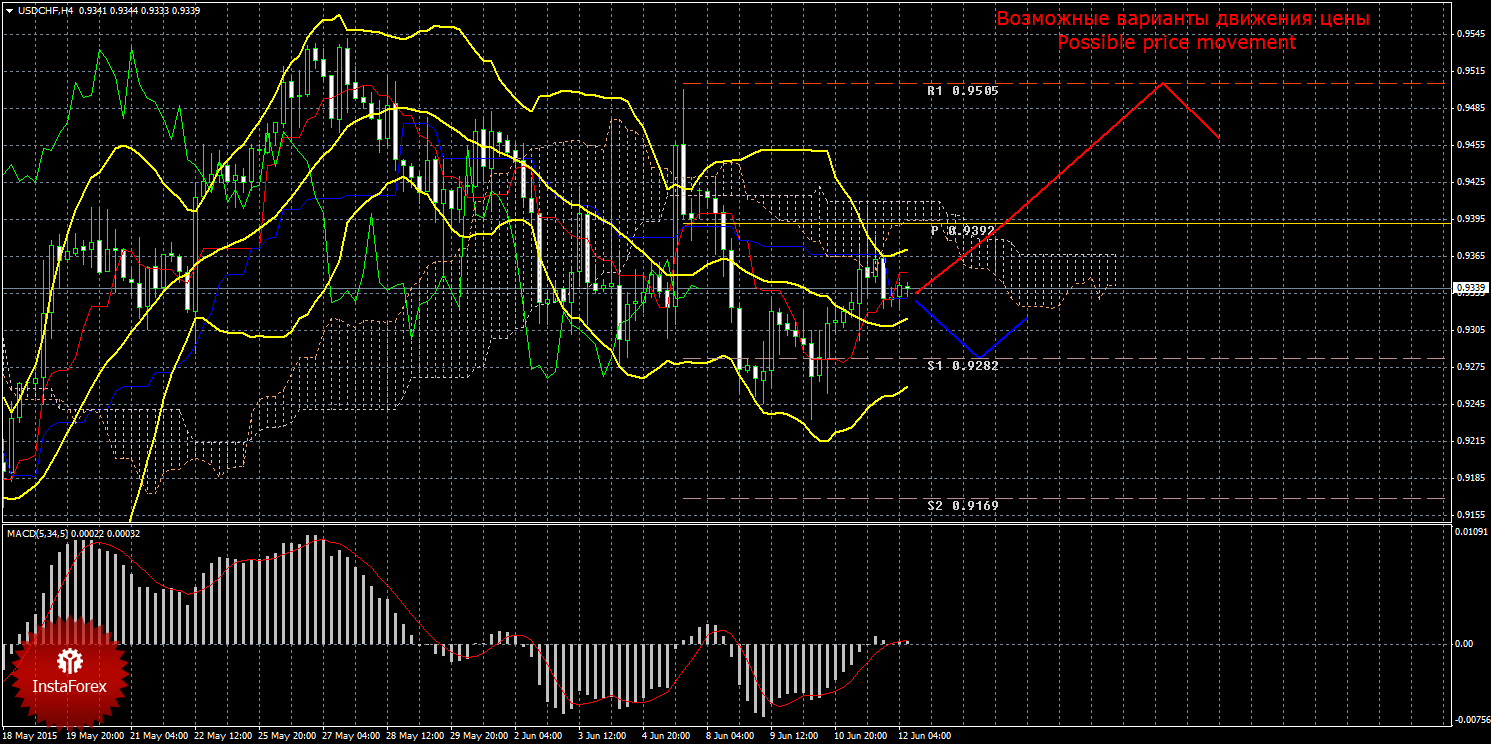This screenshot has height=744, width=1491.
Task: Select the S1 0.9282 support label
Action: (962, 366)
